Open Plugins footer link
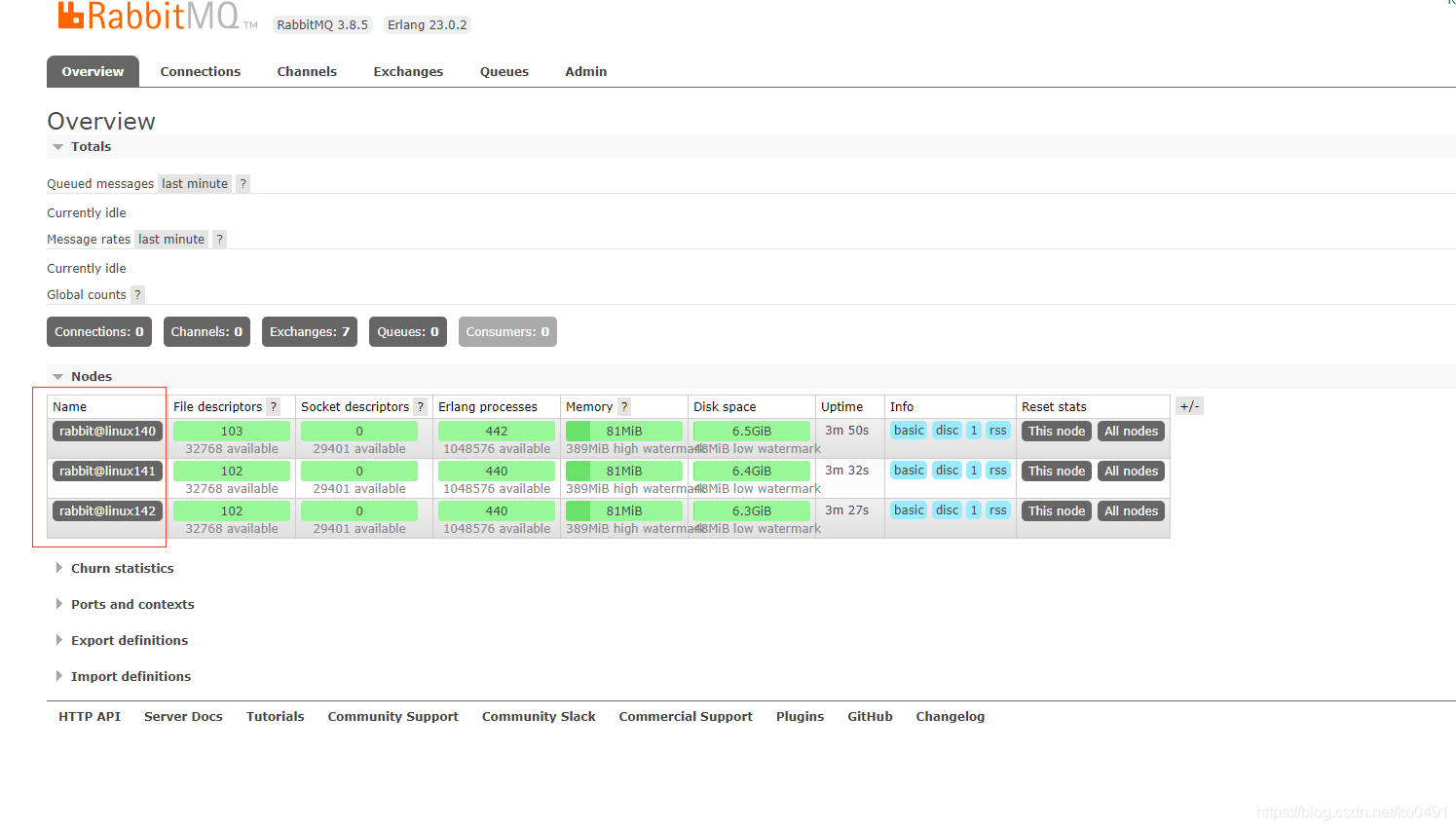Image resolution: width=1456 pixels, height=830 pixels. coord(801,717)
